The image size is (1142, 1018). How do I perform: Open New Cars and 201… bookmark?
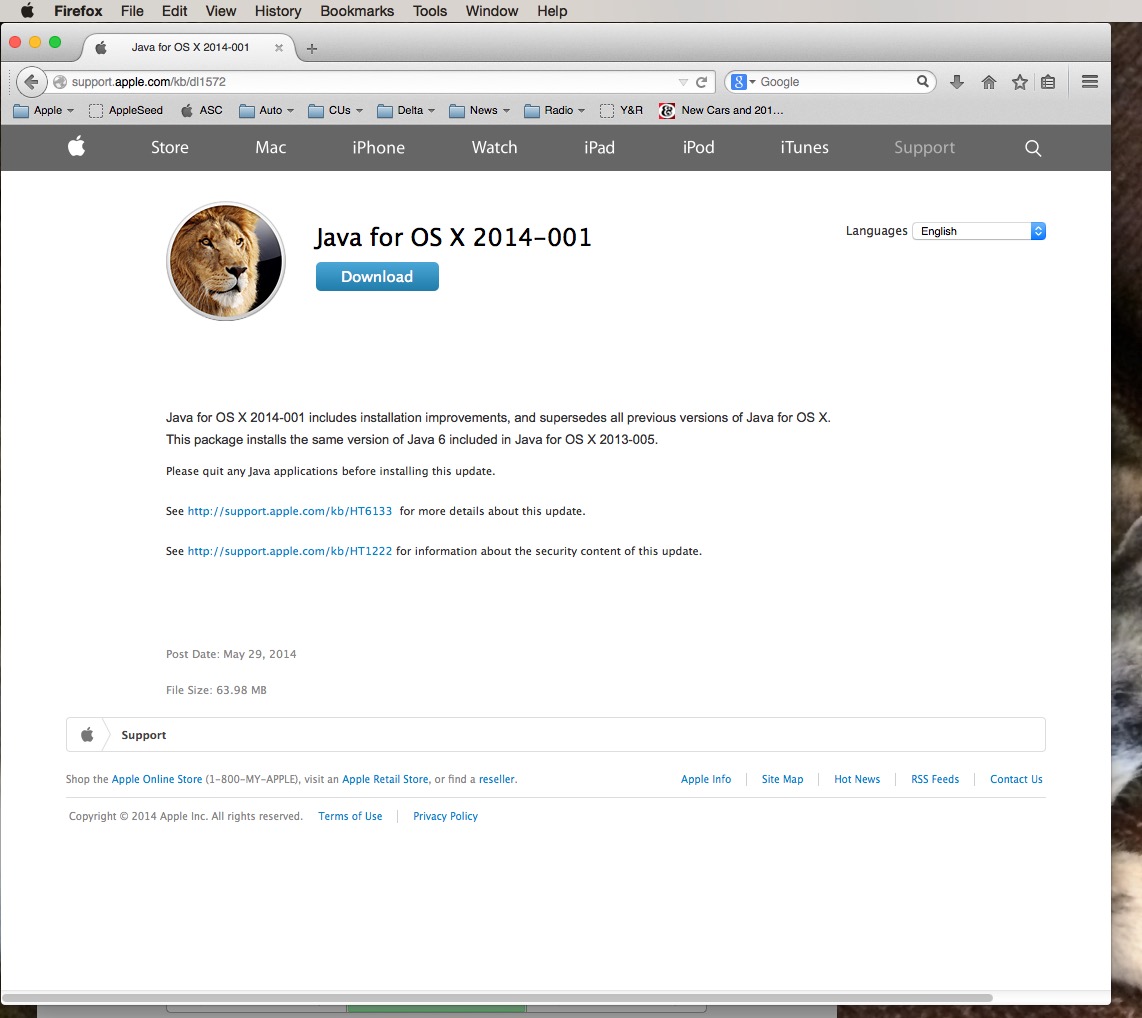(721, 111)
